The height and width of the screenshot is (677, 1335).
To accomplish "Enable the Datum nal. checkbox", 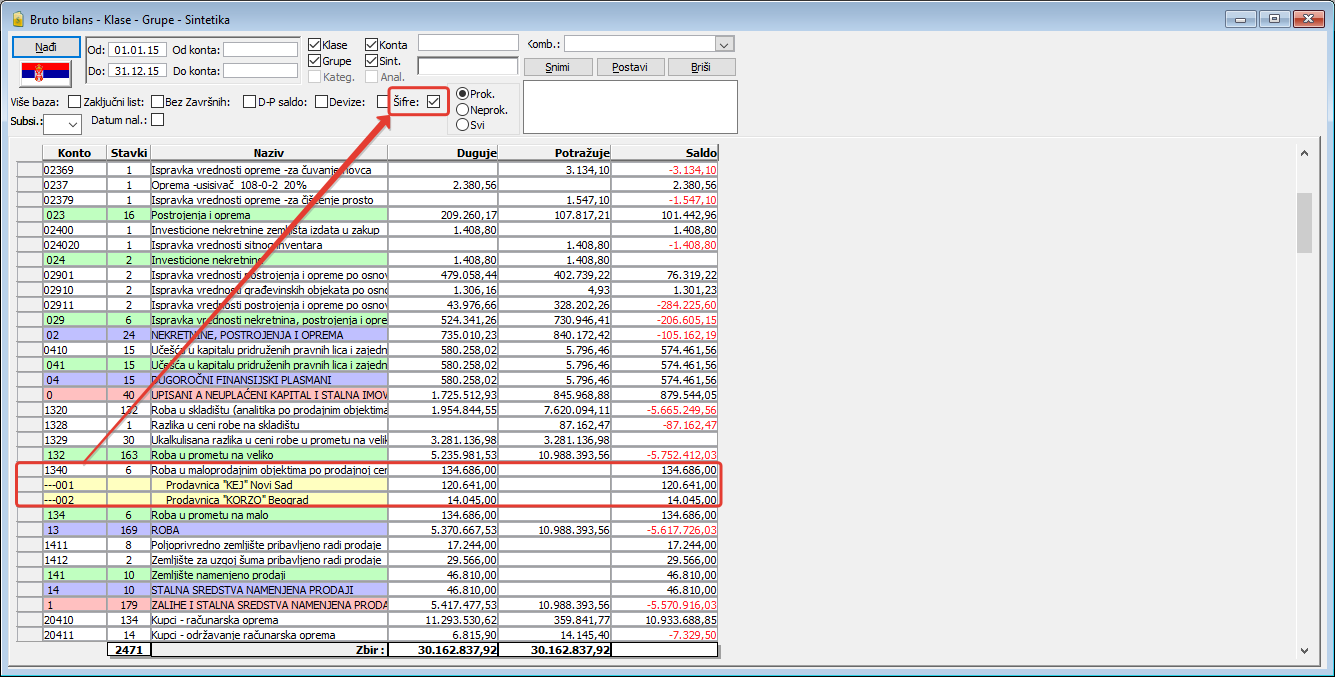I will 157,121.
